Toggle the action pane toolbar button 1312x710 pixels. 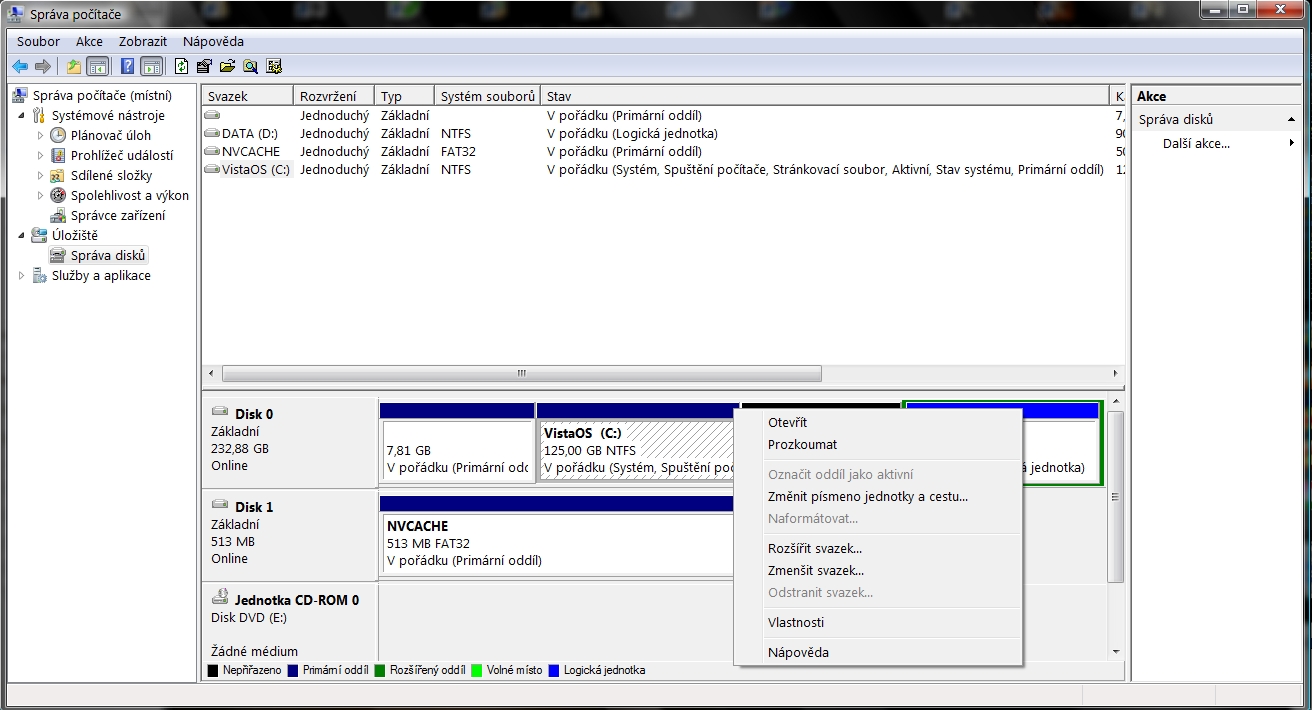152,67
